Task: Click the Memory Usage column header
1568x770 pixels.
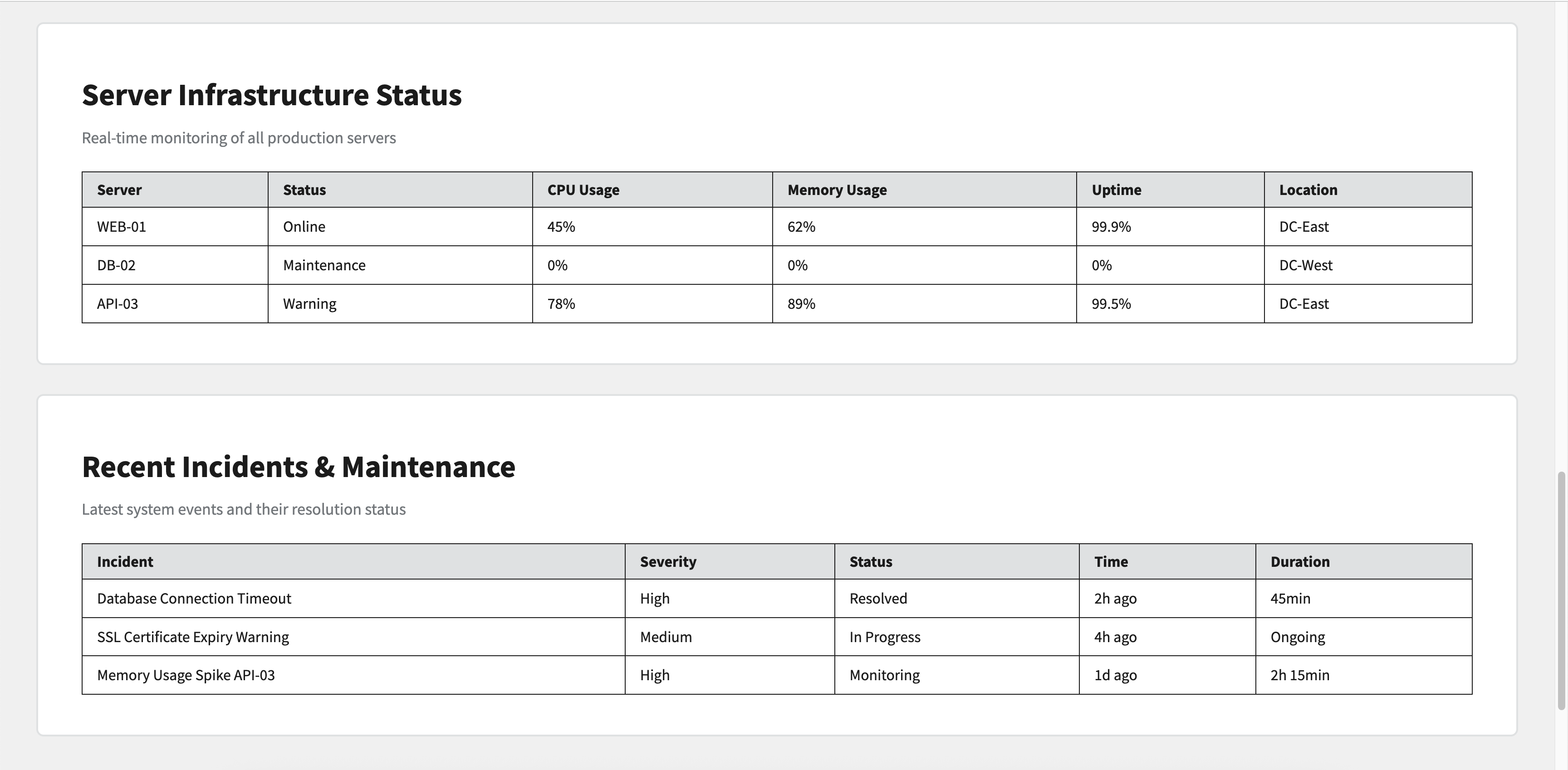Action: (x=837, y=190)
